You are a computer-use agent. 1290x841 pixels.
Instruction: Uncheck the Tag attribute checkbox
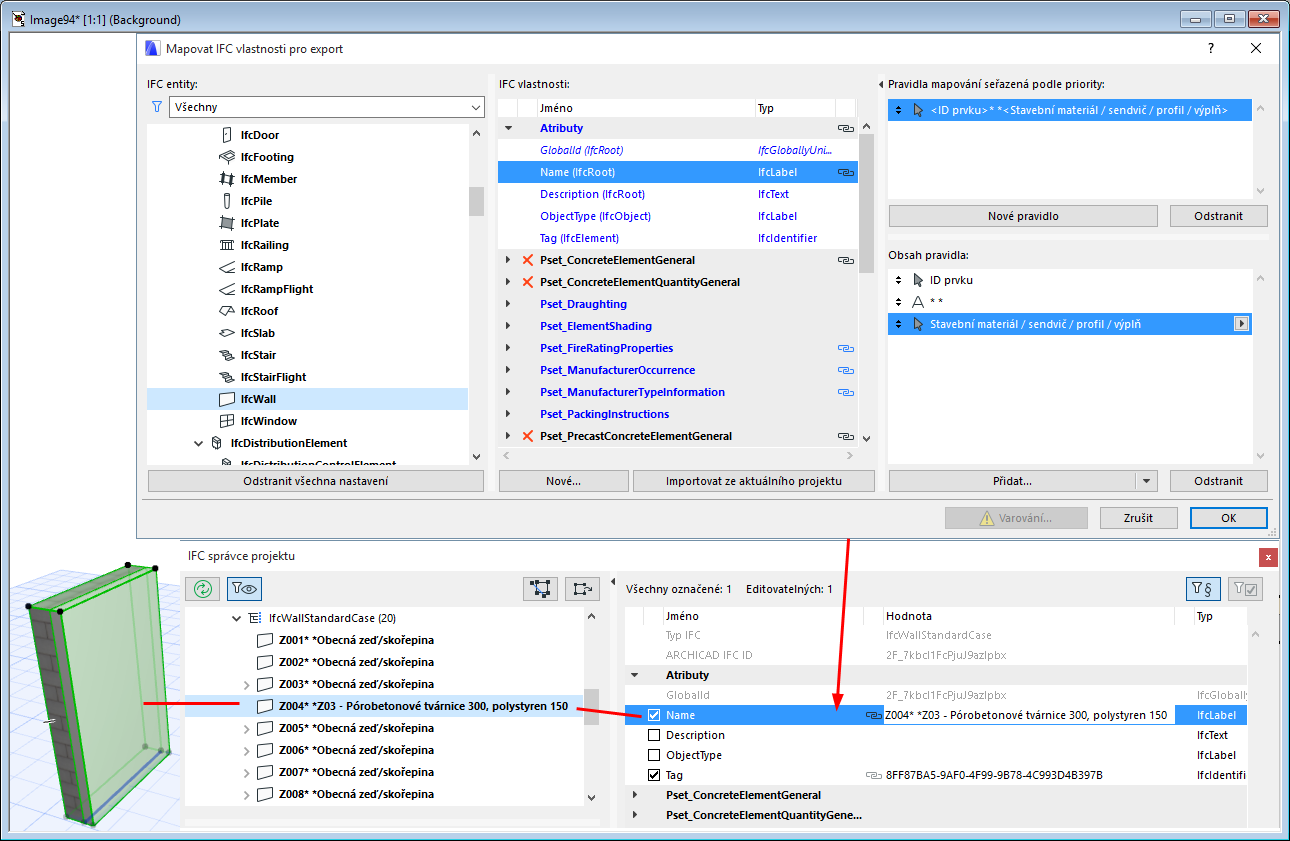pos(654,775)
